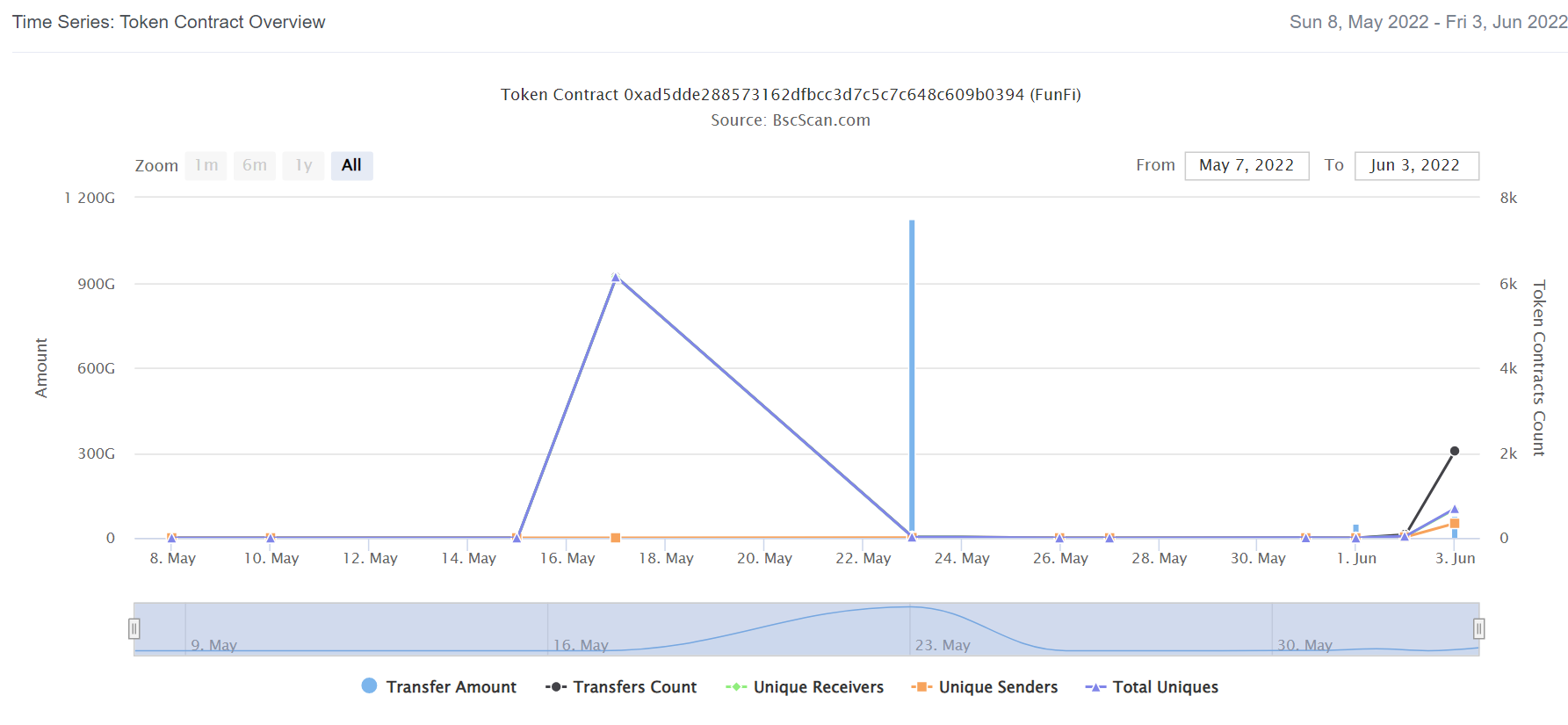Viewport: 1568px width, 725px height.
Task: Toggle the Transfers Count legend series
Action: [621, 687]
